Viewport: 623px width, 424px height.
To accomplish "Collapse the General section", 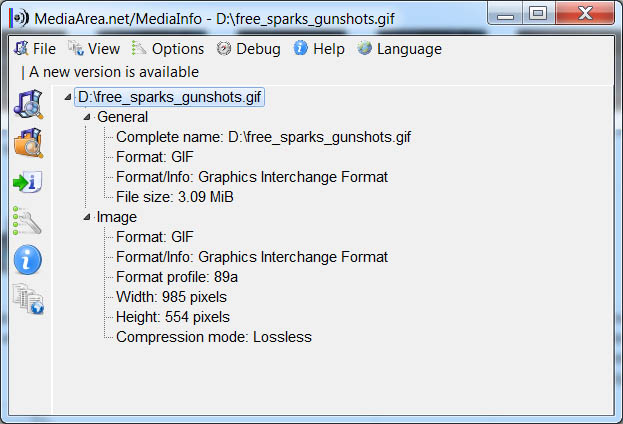I will [87, 117].
